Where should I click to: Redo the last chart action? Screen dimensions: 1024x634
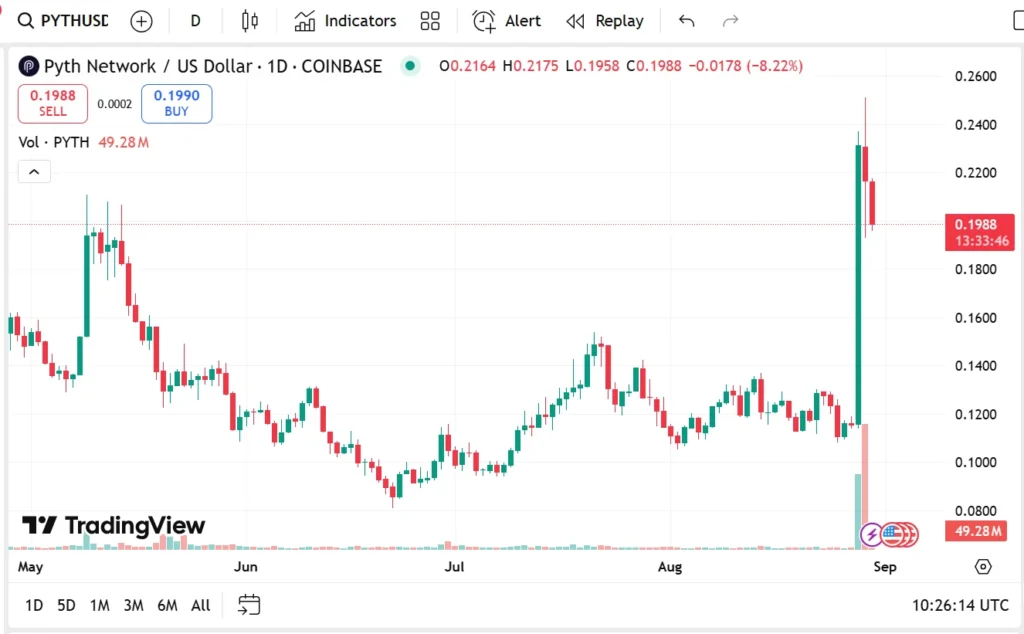pyautogui.click(x=730, y=21)
